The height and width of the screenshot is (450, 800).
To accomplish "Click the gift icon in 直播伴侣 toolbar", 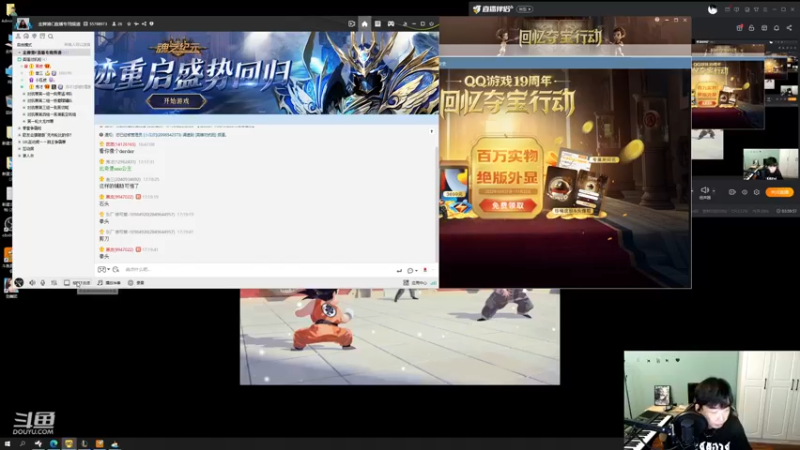I will (x=739, y=28).
